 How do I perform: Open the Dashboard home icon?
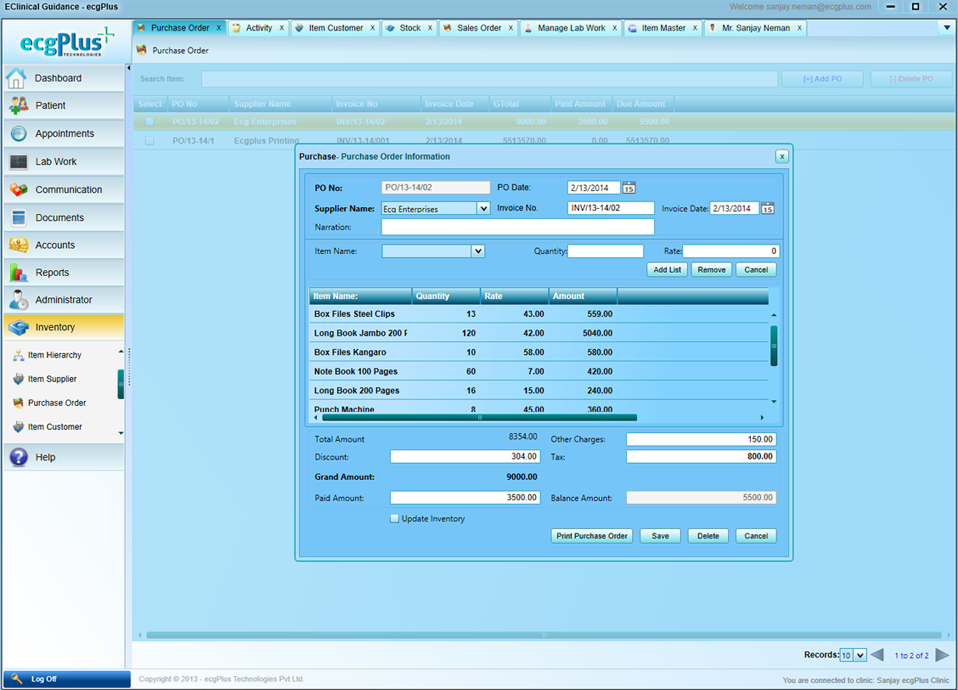(x=17, y=78)
